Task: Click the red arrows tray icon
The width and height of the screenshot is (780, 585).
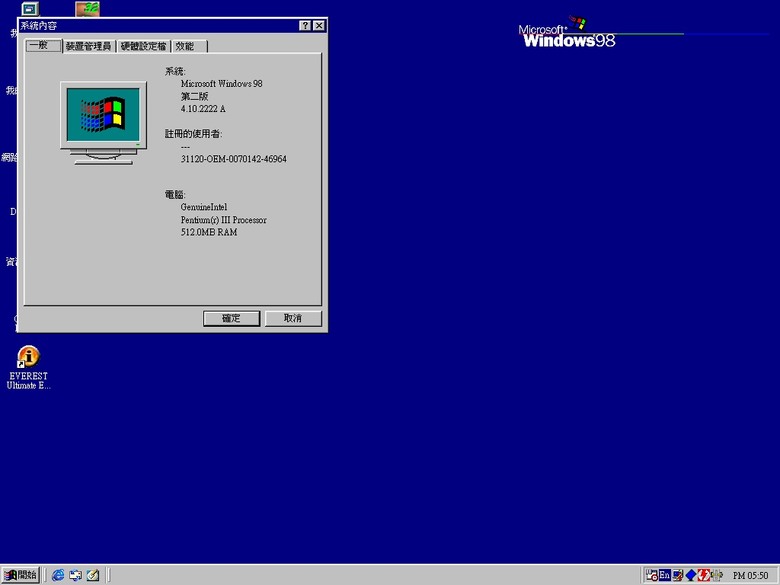Action: [703, 575]
